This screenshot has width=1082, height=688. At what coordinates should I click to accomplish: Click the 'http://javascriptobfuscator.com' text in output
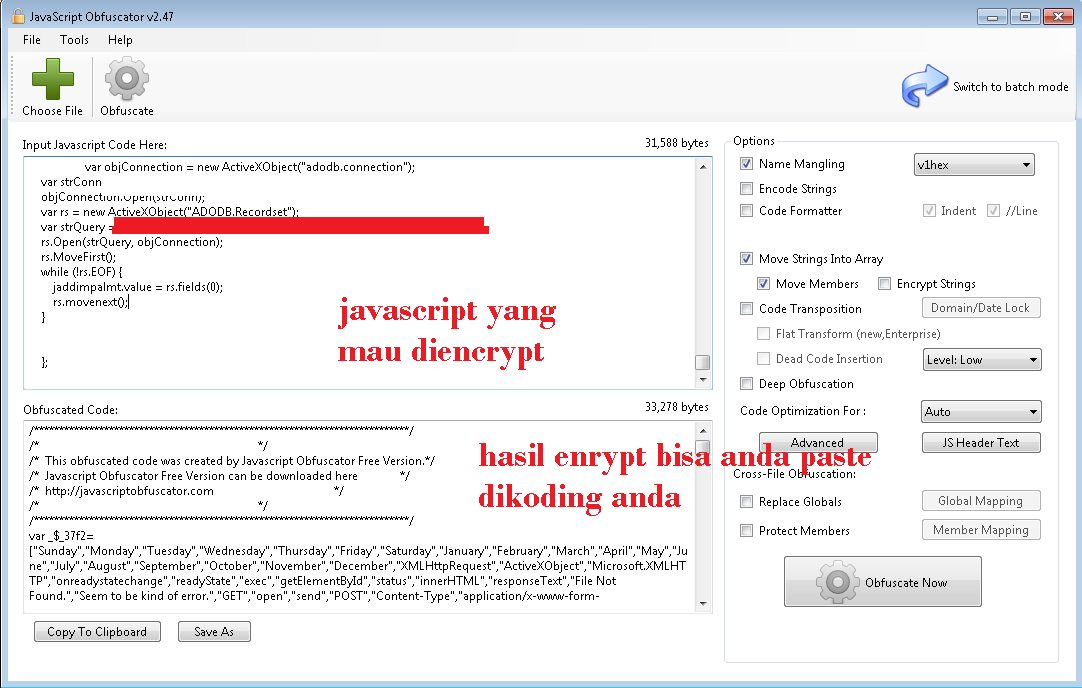tap(129, 491)
